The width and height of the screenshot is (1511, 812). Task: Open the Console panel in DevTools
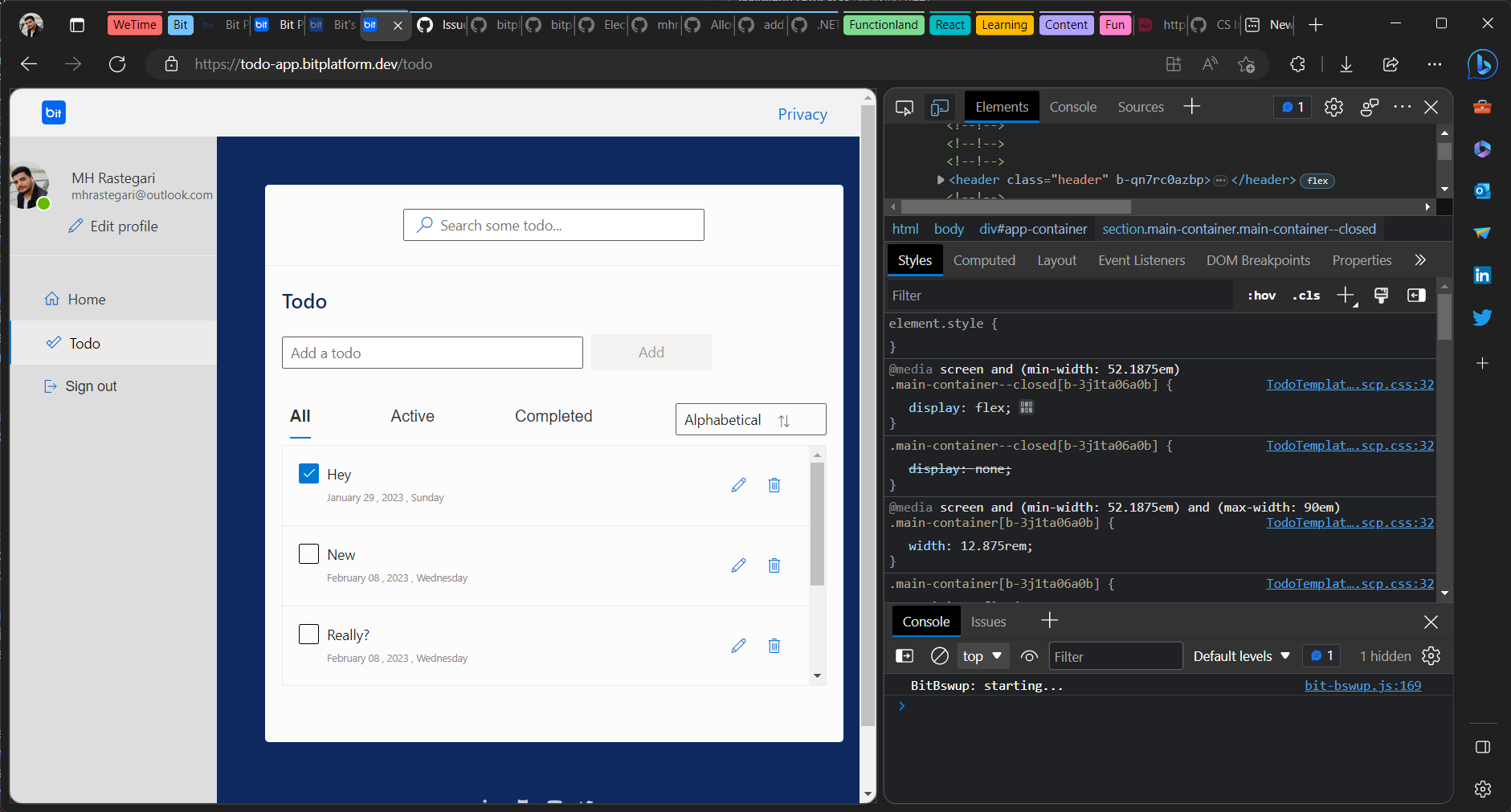1072,106
